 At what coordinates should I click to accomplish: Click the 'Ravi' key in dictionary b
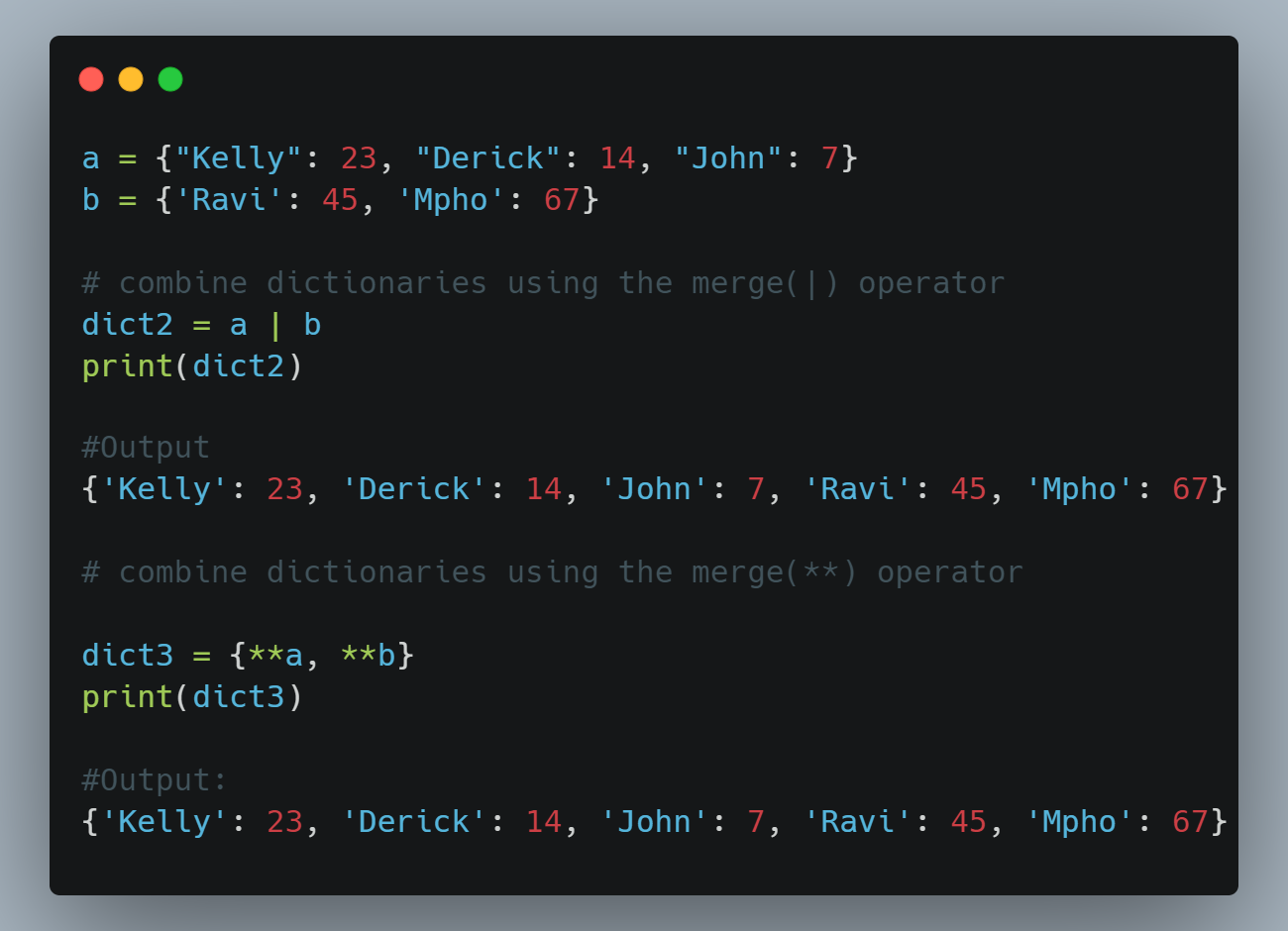[230, 200]
